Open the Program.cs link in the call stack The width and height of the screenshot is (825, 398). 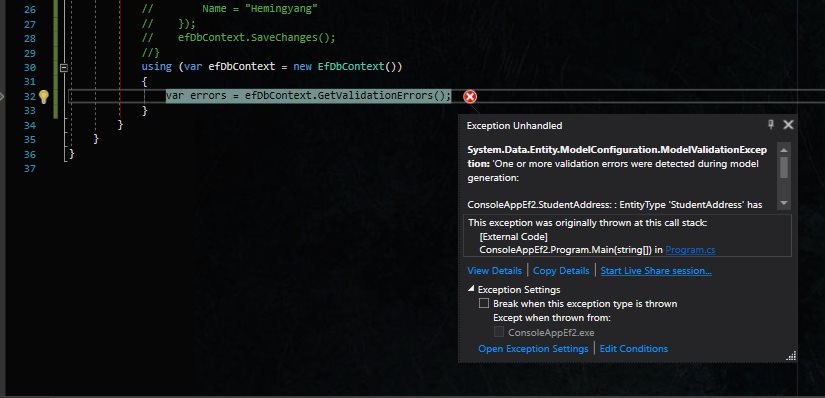coord(690,250)
